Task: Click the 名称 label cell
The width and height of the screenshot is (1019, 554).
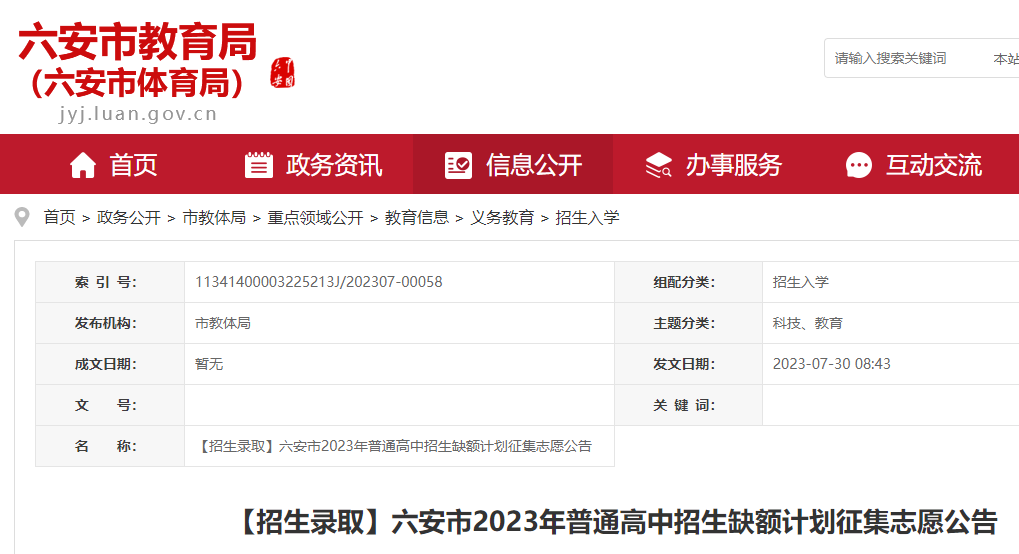Action: pos(110,446)
